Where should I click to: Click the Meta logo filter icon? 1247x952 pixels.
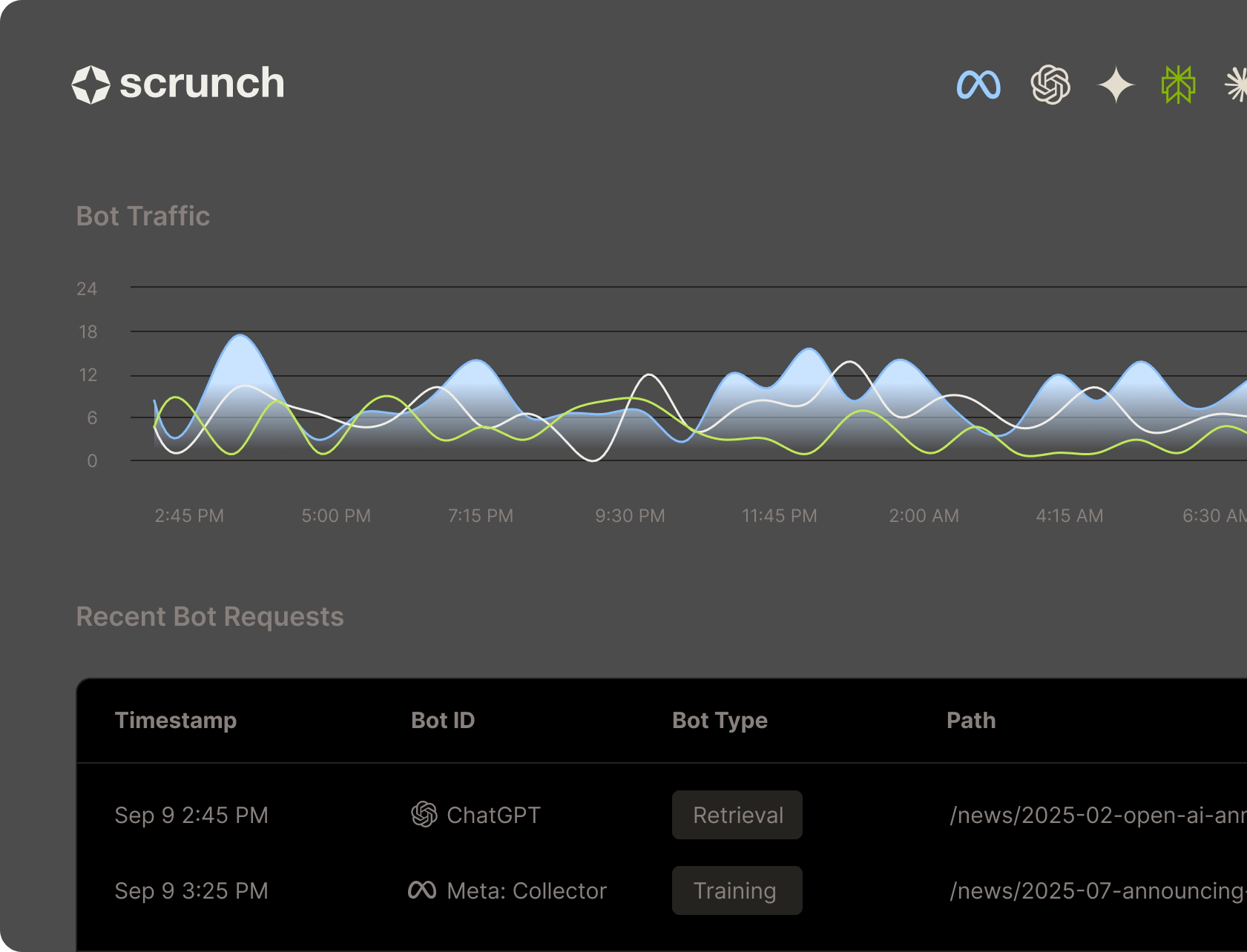[x=979, y=84]
